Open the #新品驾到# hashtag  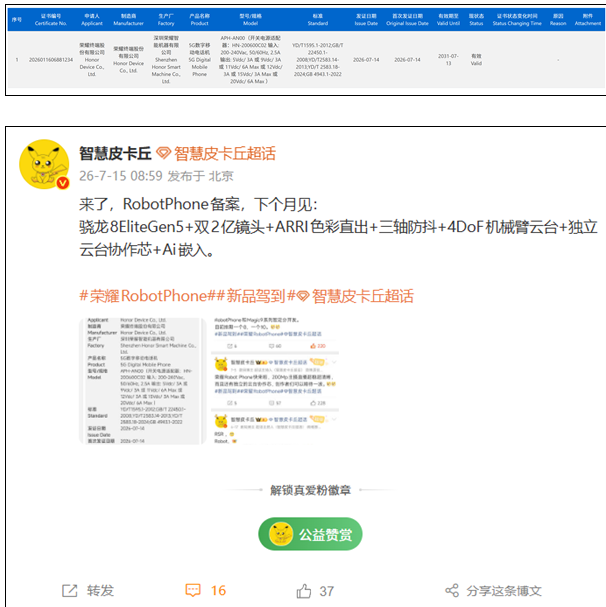pyautogui.click(x=256, y=296)
